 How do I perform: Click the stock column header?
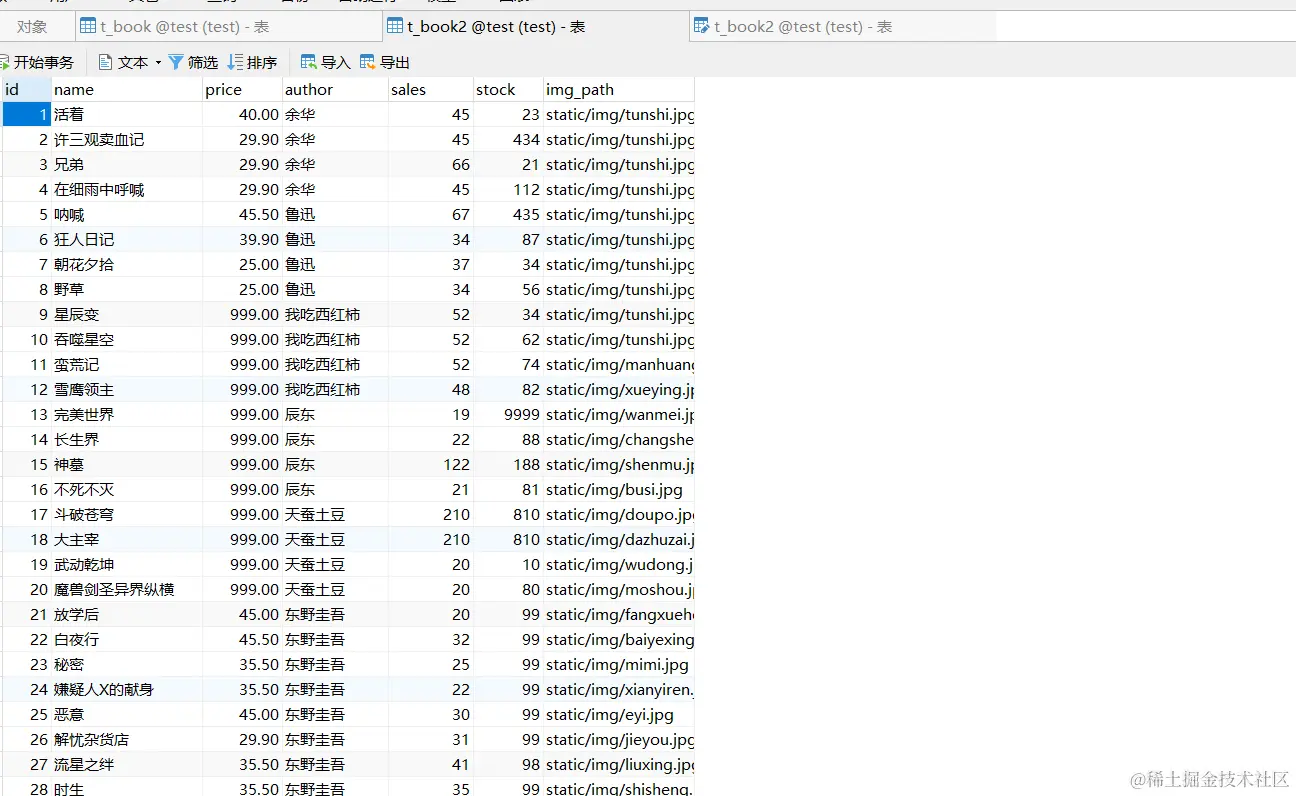pyautogui.click(x=508, y=89)
